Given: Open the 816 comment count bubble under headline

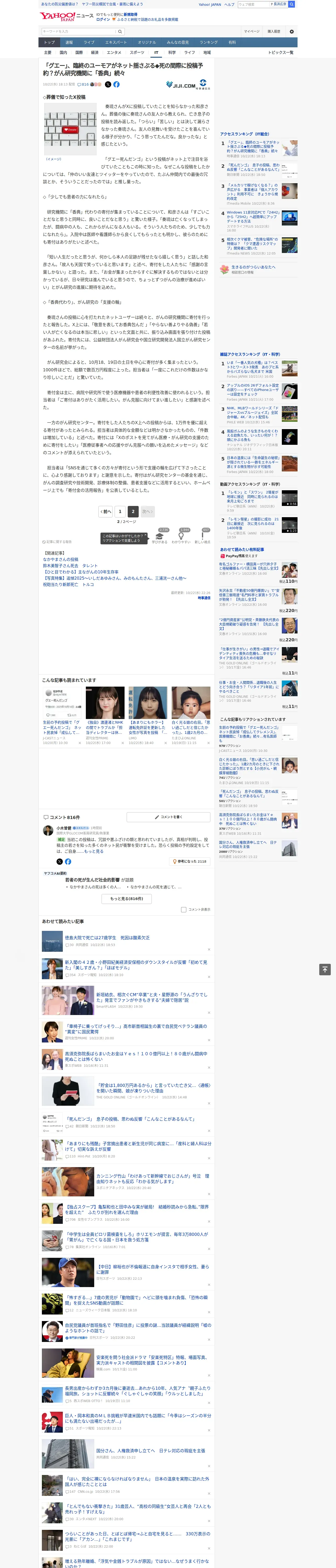Looking at the screenshot, I should pyautogui.click(x=83, y=85).
